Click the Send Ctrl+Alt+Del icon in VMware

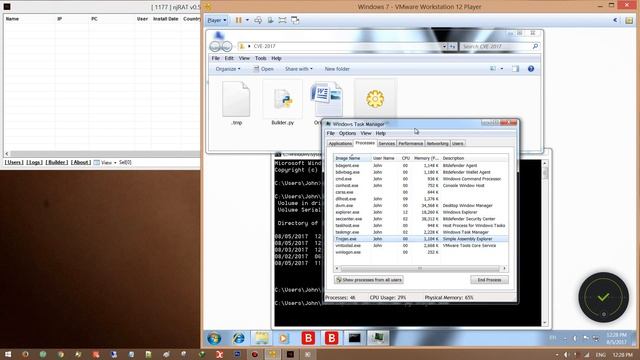tap(258, 20)
